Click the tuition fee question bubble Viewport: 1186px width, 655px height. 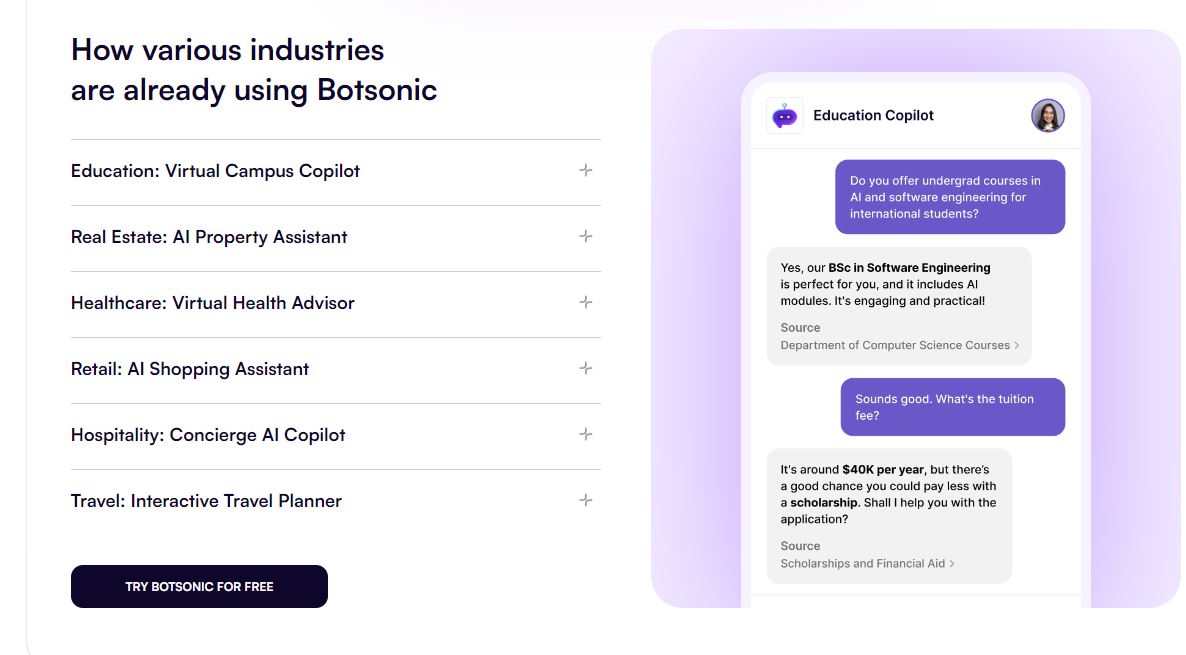(952, 406)
